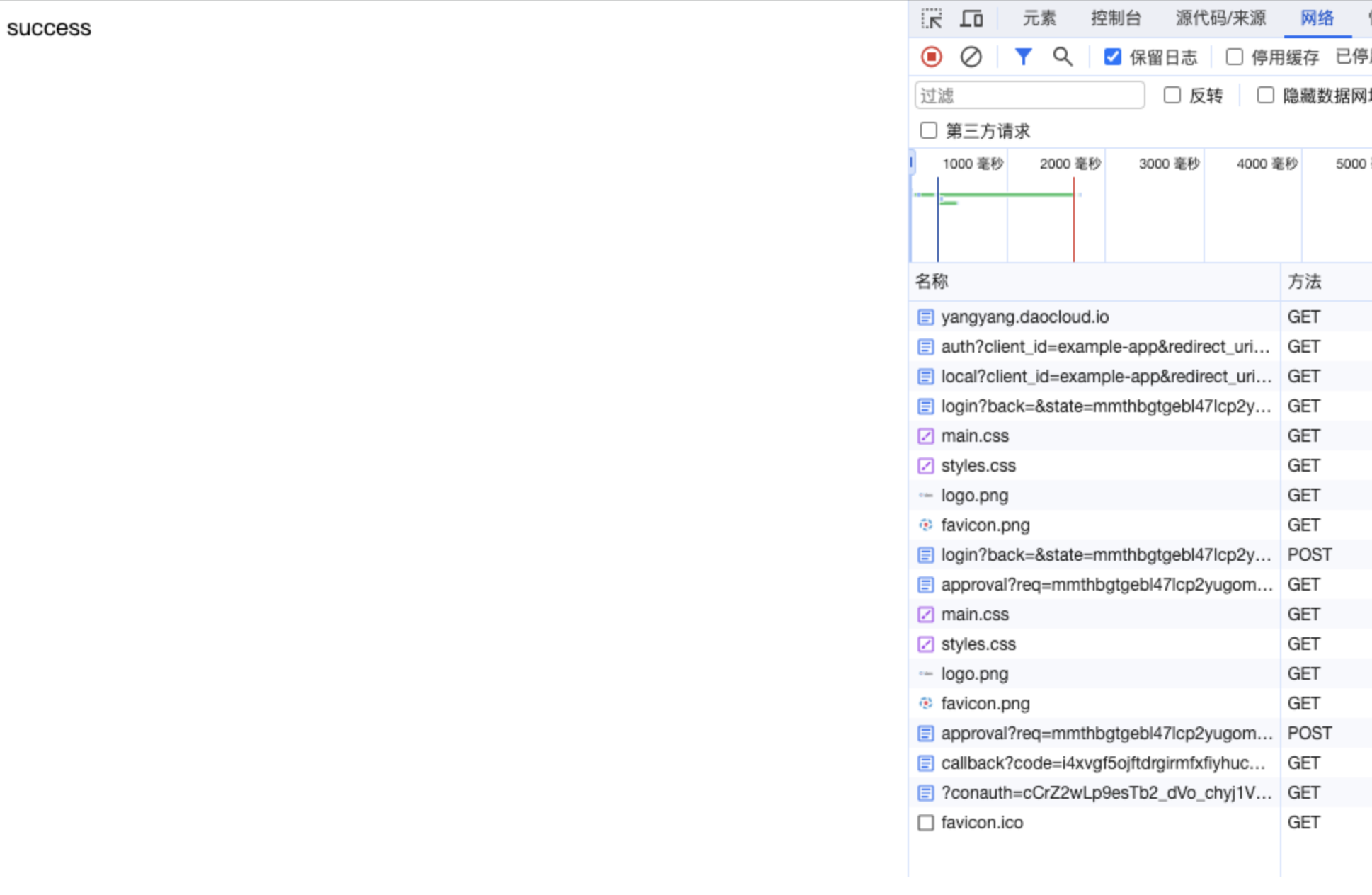Screen dimensions: 1372x895
Task: Uncheck the 保留日志 preserve log checkbox
Action: click(x=1113, y=57)
